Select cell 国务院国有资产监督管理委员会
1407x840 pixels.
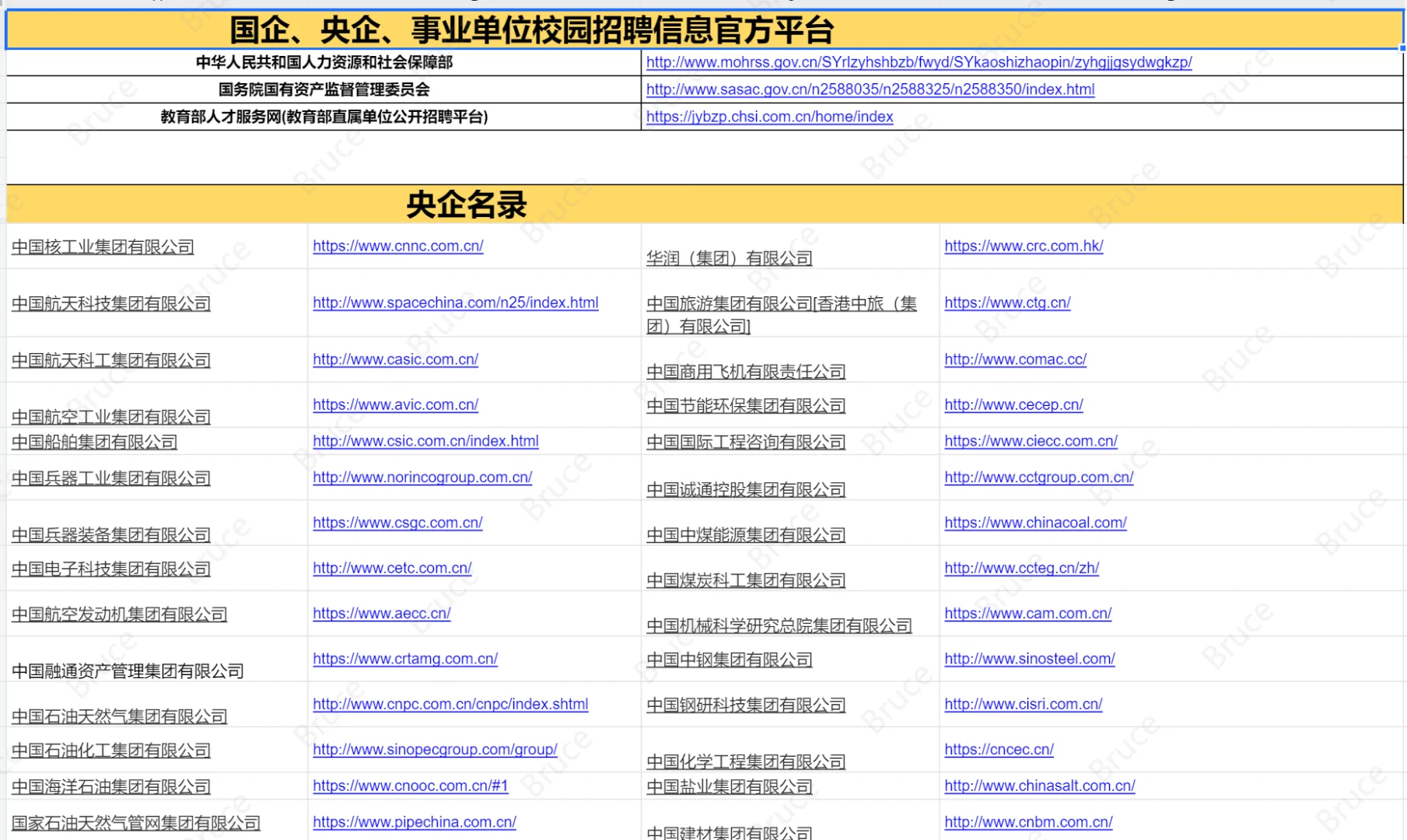tap(324, 89)
